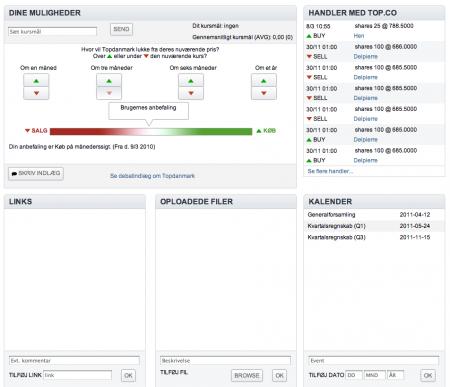Viewport: 450px width, 387px height.
Task: Click the SEND button for kursmål
Action: point(121,29)
